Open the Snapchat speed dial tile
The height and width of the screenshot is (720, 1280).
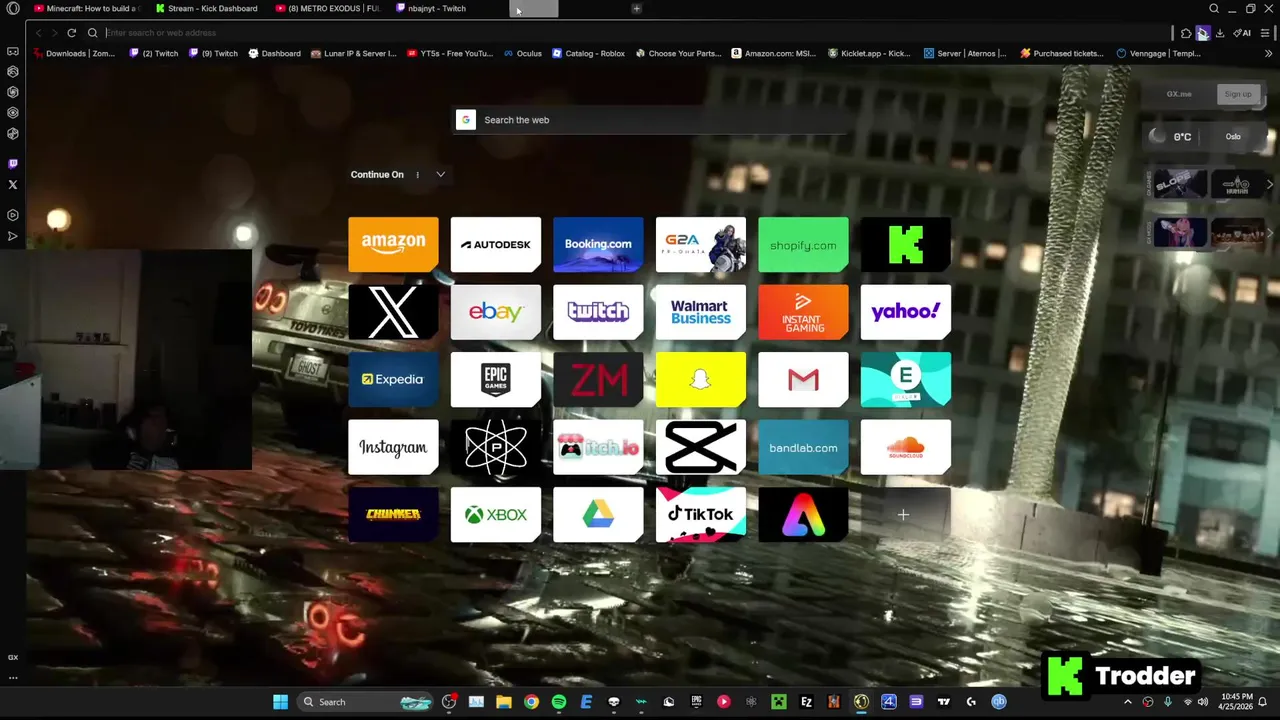click(701, 380)
